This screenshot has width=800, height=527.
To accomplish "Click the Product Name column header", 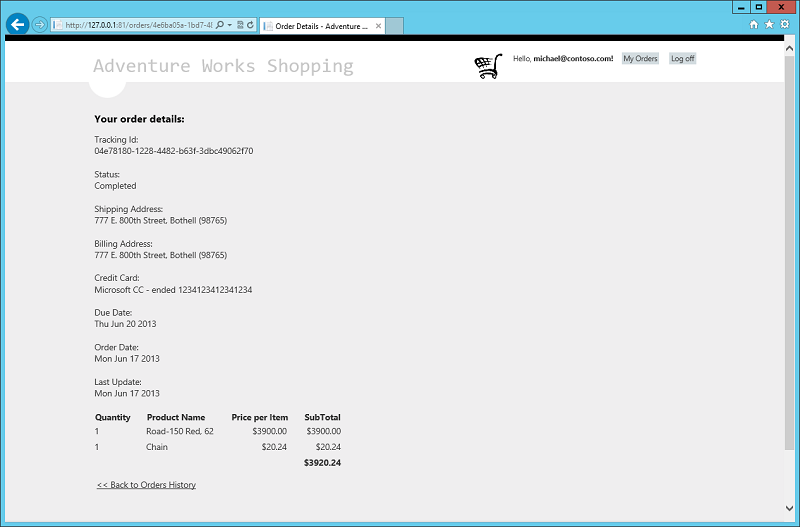I will click(176, 417).
